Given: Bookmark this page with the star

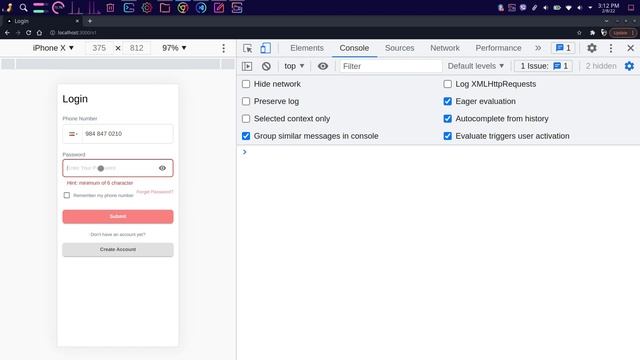Looking at the screenshot, I should [579, 33].
